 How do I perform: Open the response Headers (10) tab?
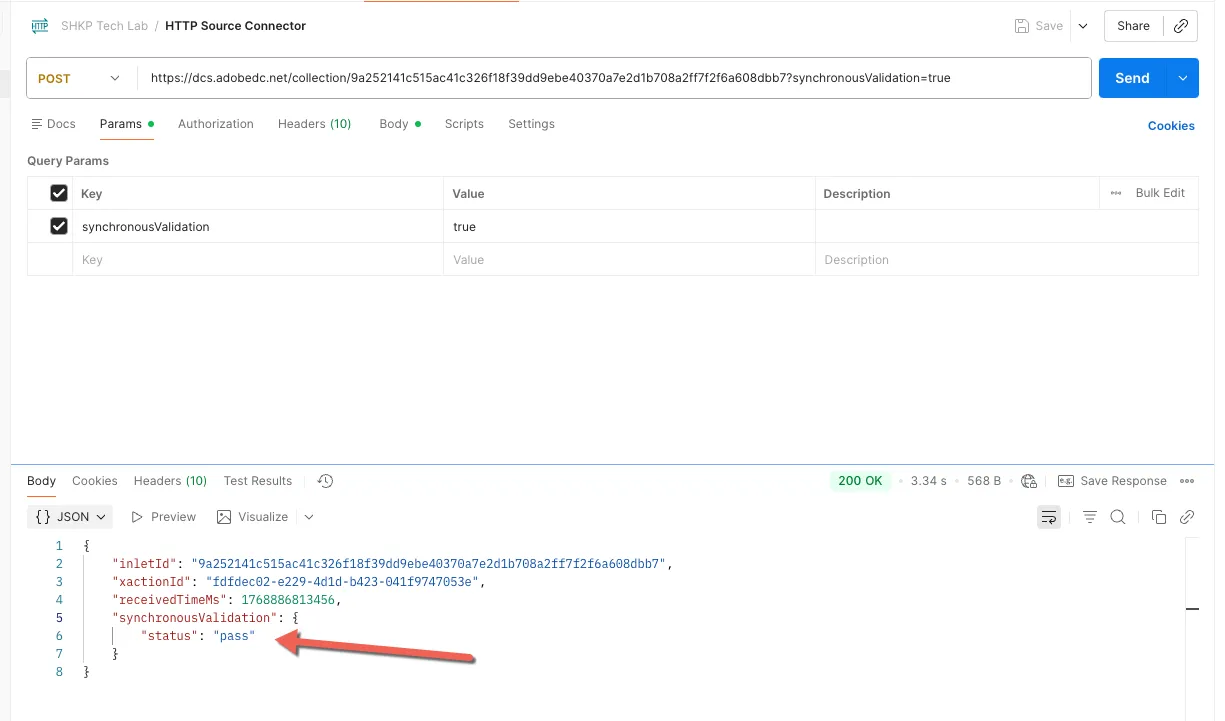(x=170, y=481)
